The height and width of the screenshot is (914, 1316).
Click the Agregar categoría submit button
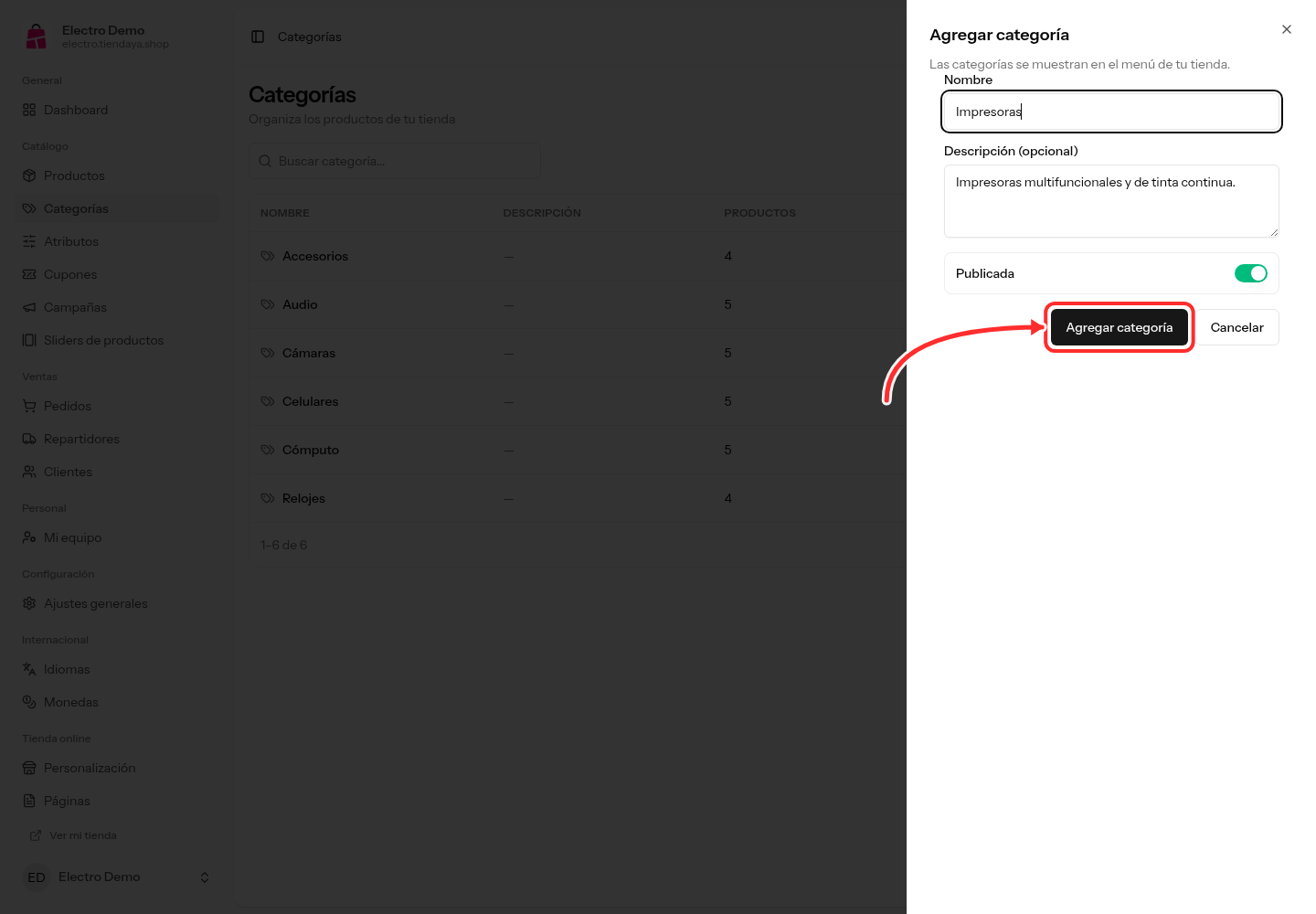[1119, 327]
